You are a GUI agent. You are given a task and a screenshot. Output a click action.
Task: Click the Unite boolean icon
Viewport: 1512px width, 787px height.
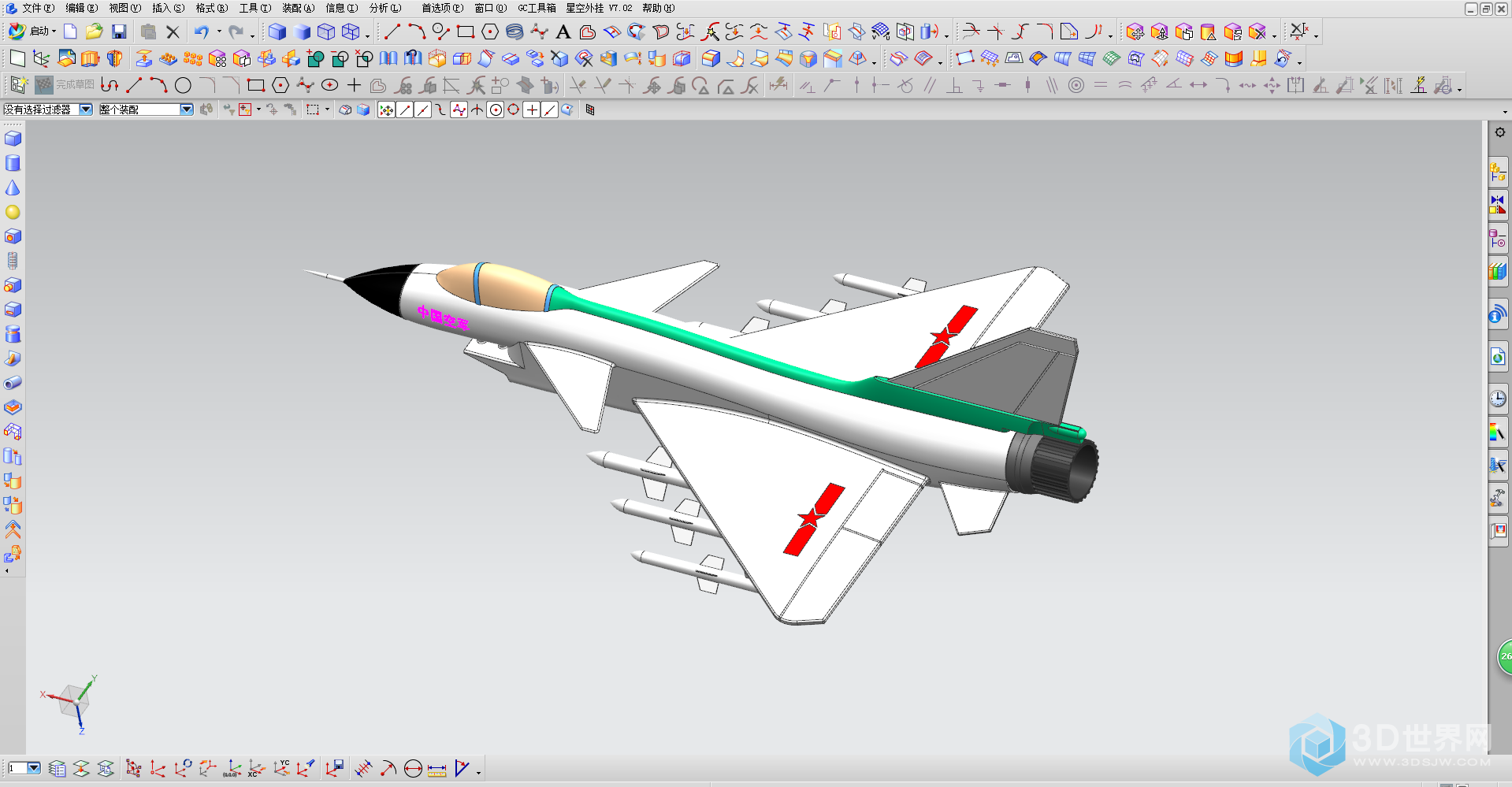pos(316,58)
